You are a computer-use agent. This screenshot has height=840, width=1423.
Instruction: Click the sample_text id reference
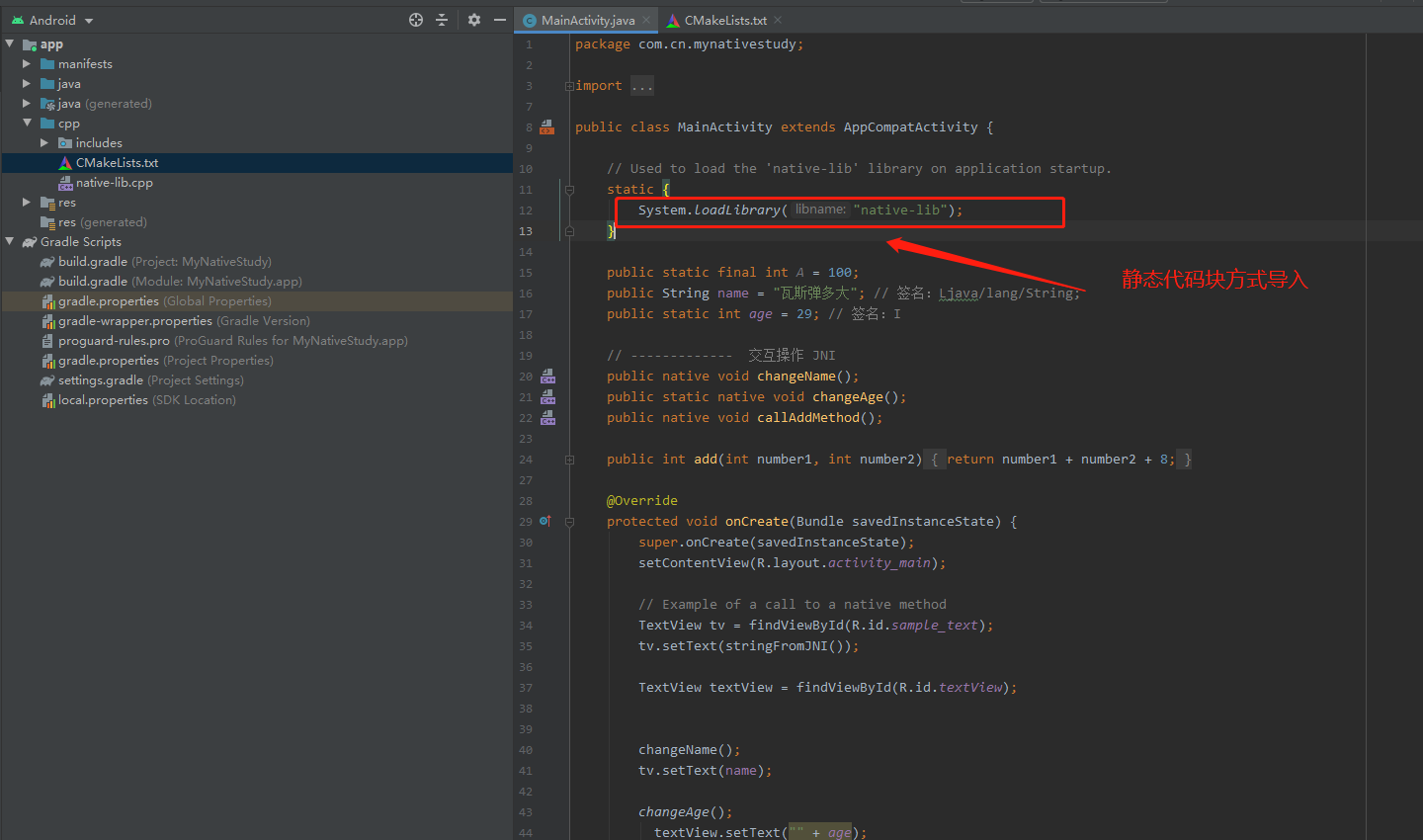pyautogui.click(x=934, y=625)
